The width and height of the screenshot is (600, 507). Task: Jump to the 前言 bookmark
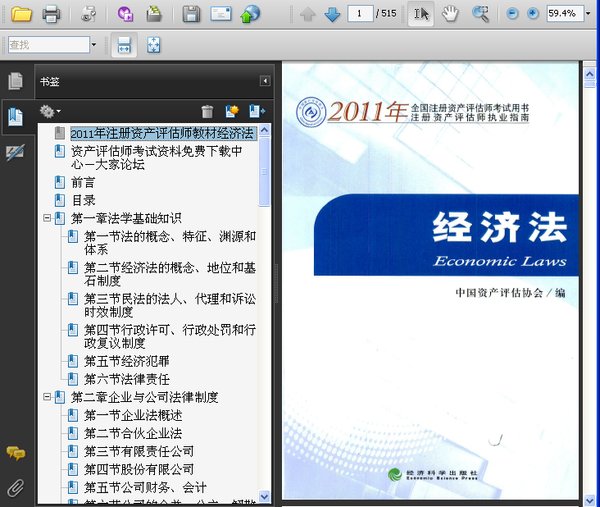point(83,182)
